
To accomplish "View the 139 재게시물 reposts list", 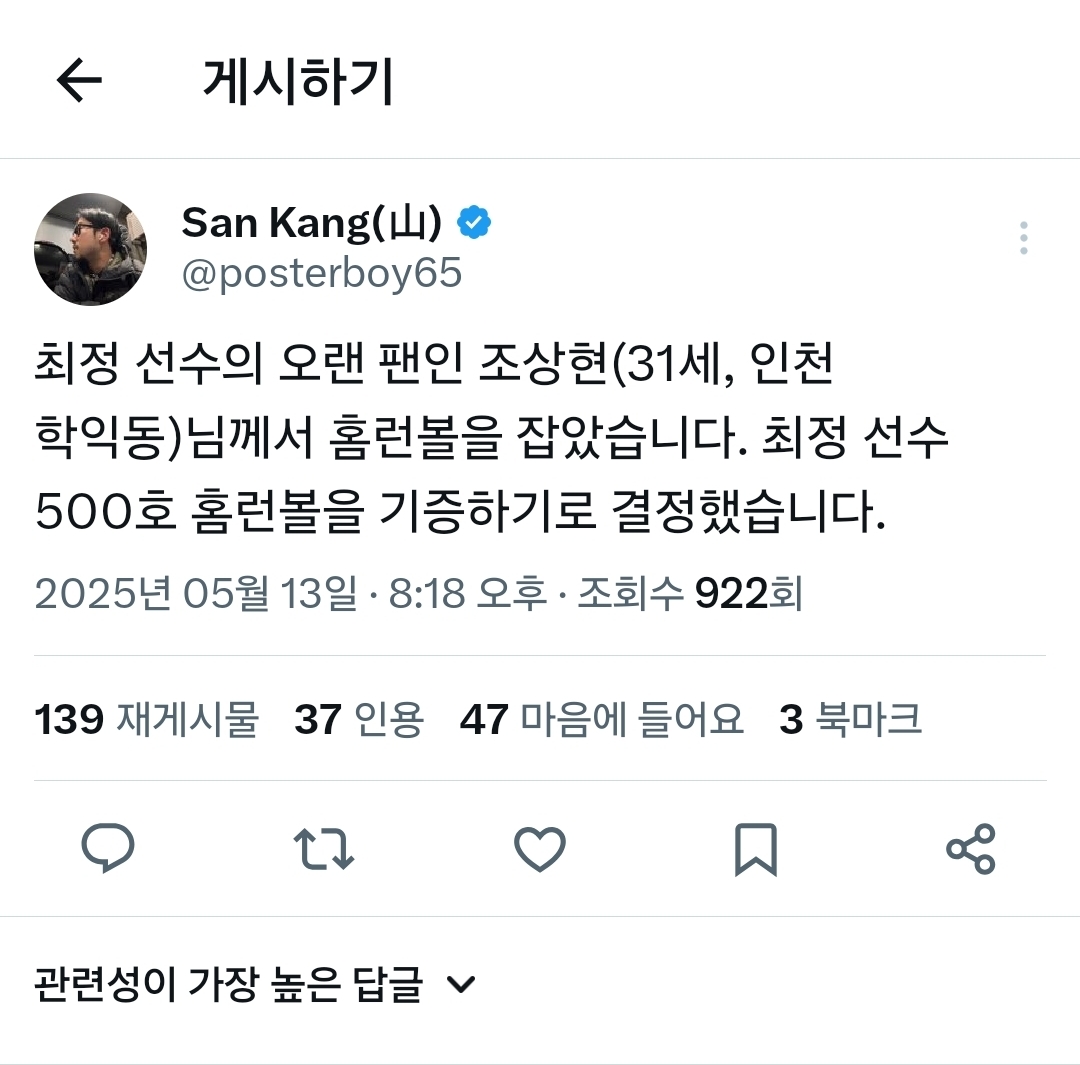I will pyautogui.click(x=146, y=719).
